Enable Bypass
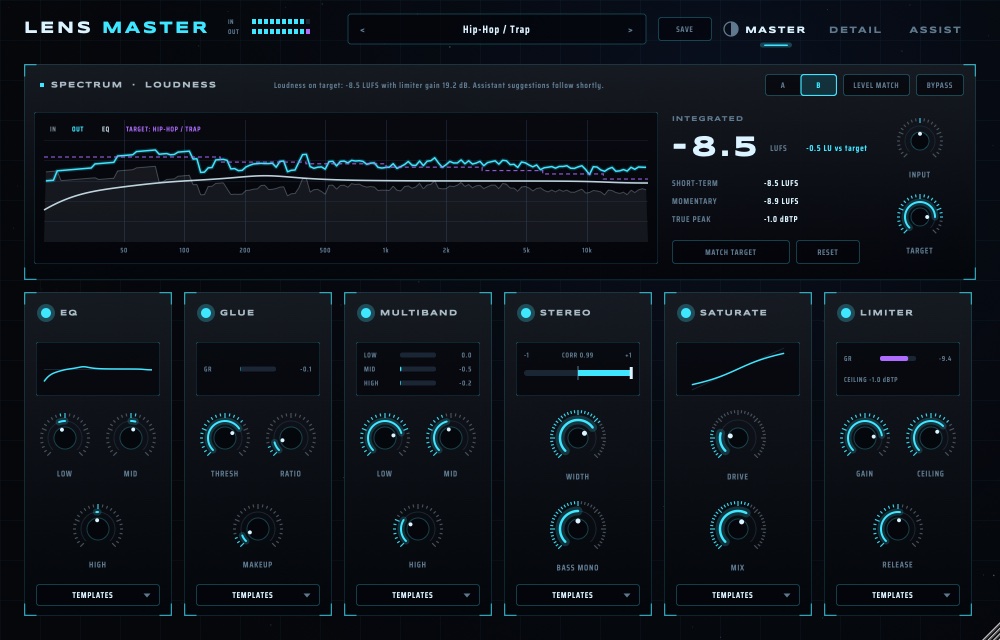Viewport: 1000px width, 640px height. tap(939, 85)
